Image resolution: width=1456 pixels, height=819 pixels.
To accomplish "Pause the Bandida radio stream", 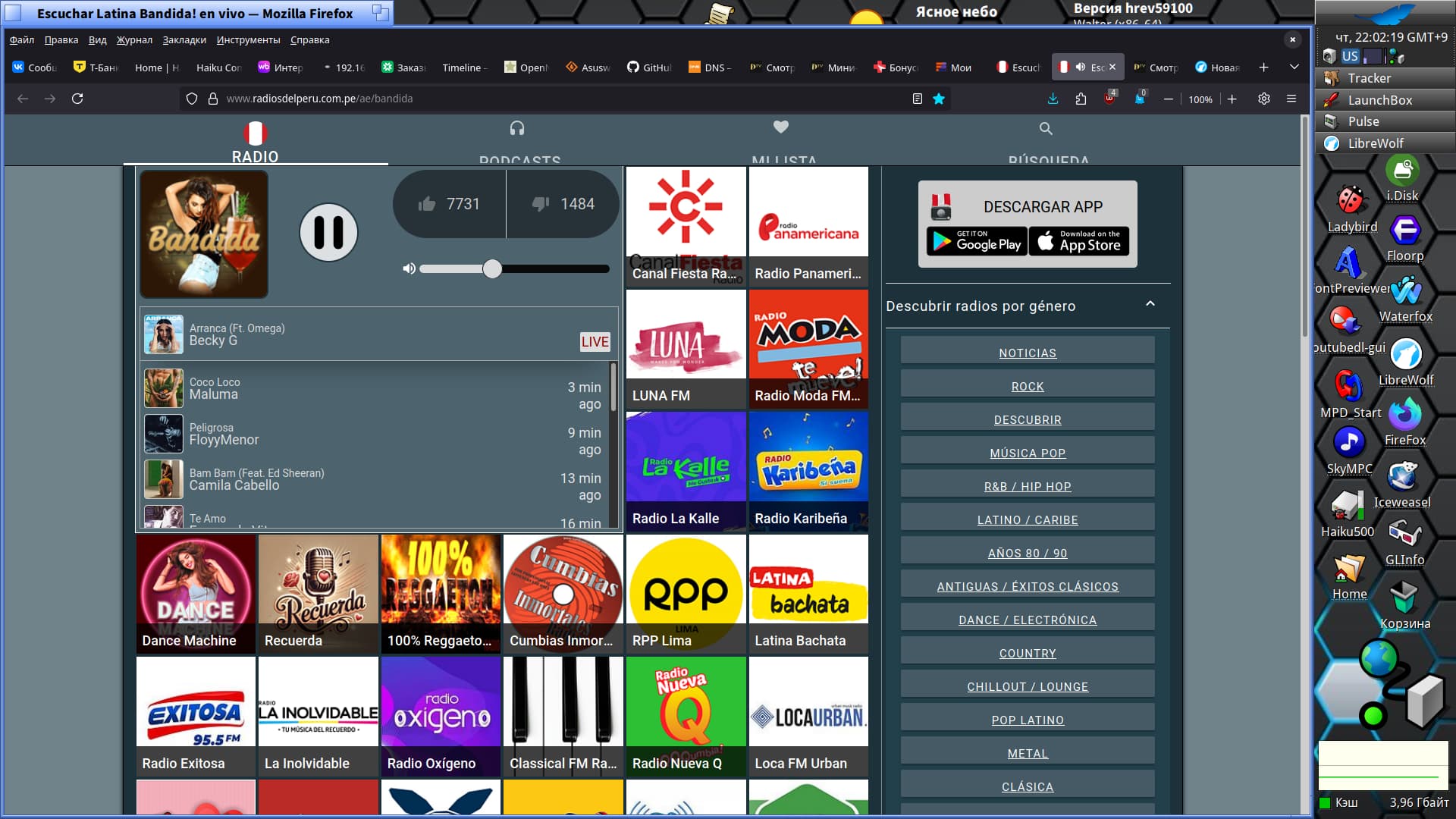I will (x=328, y=232).
